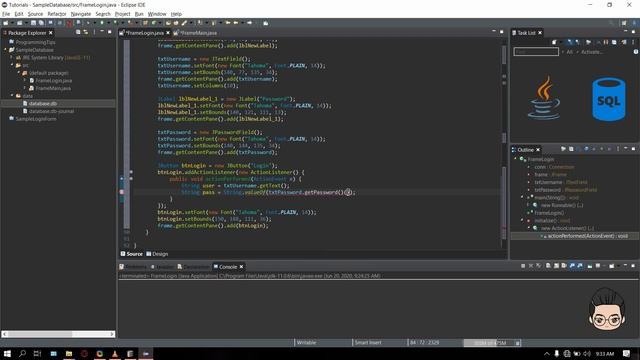The height and width of the screenshot is (360, 640).
Task: Collapse the src folder node
Action: 12,65
